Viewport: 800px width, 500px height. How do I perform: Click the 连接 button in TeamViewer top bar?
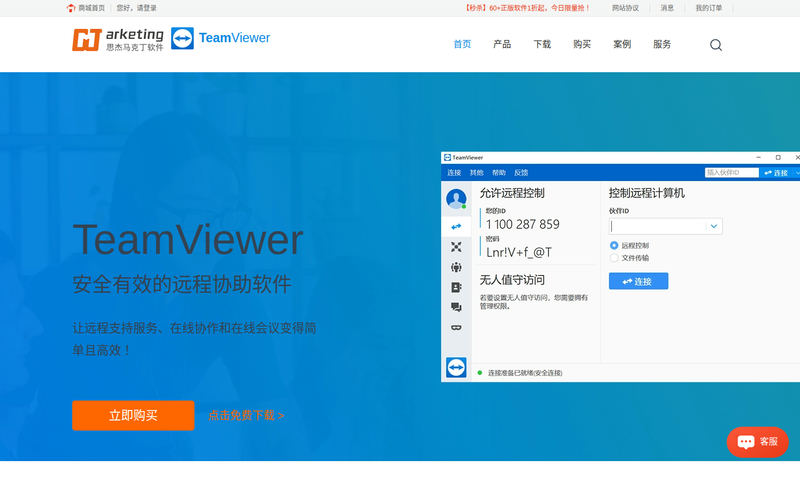(x=777, y=172)
